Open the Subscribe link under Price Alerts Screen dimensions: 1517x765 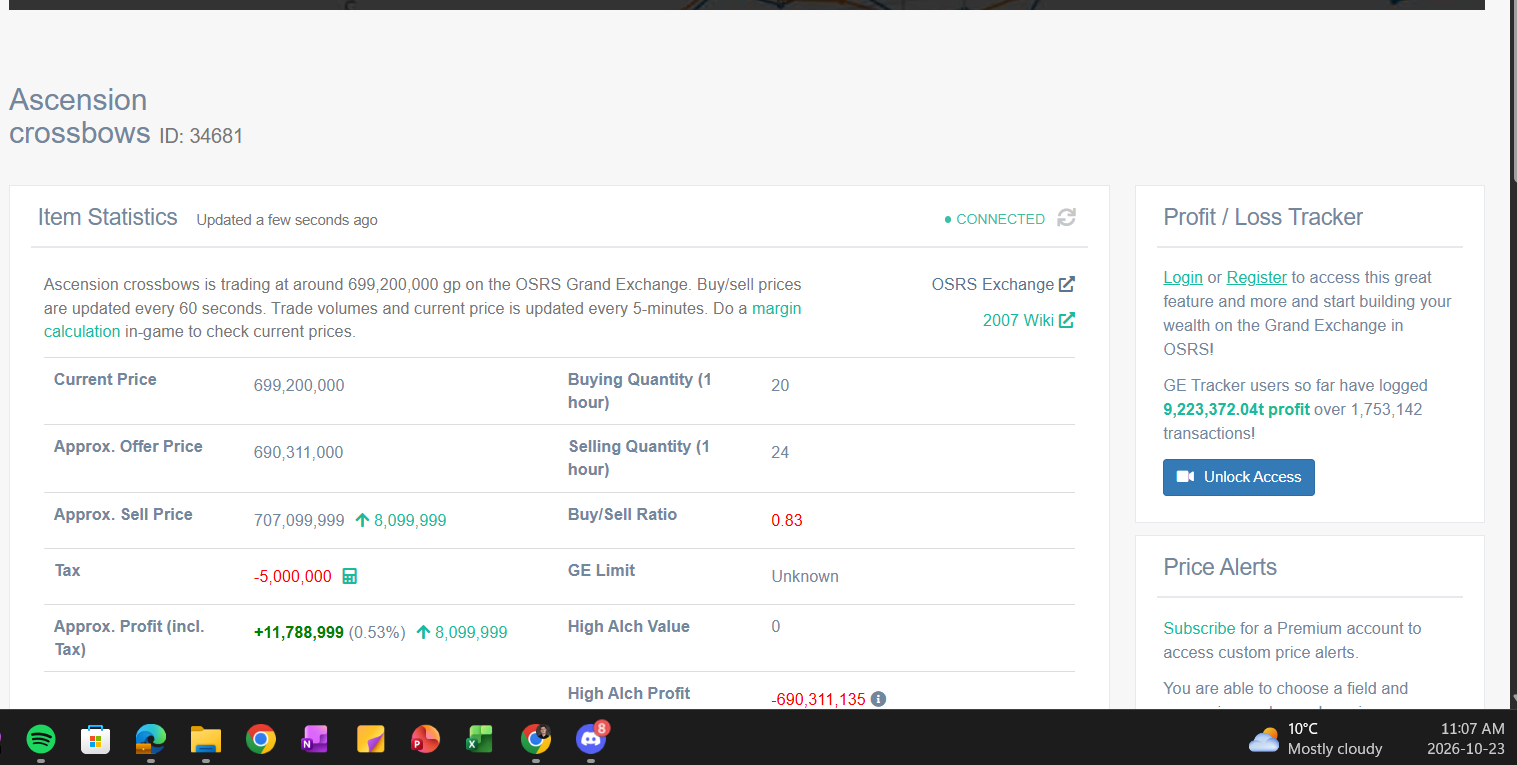(1199, 628)
